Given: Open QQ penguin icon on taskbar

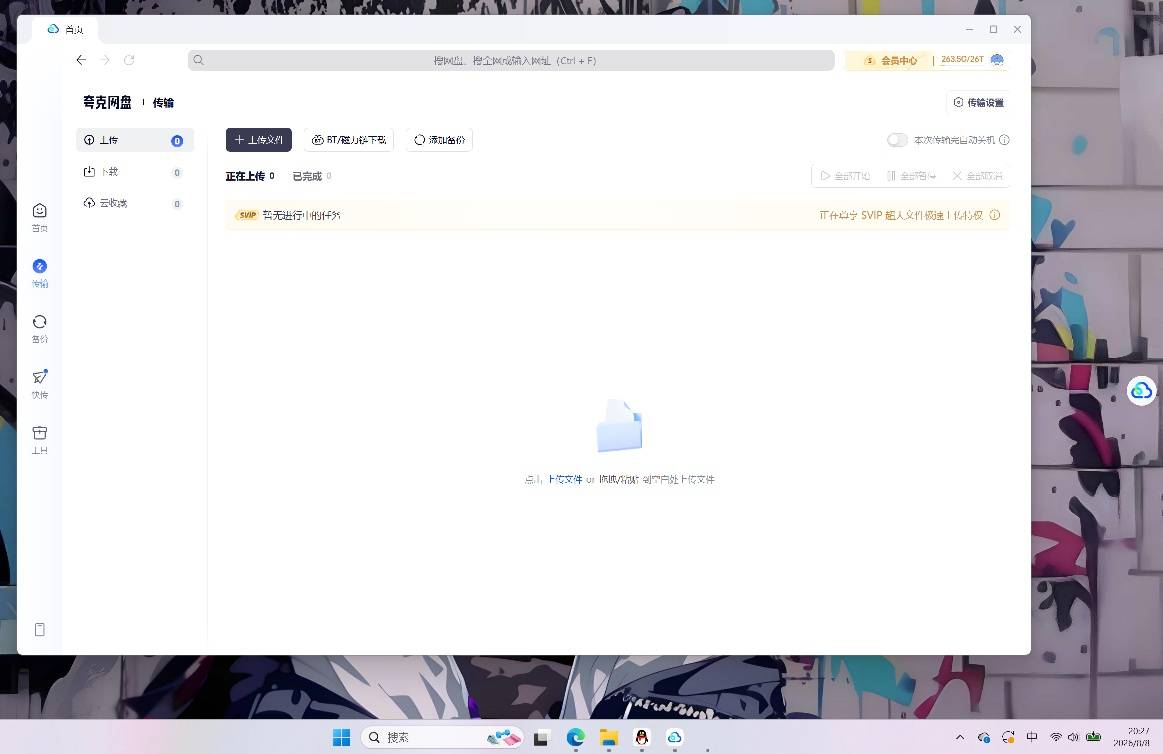Looking at the screenshot, I should coord(642,737).
